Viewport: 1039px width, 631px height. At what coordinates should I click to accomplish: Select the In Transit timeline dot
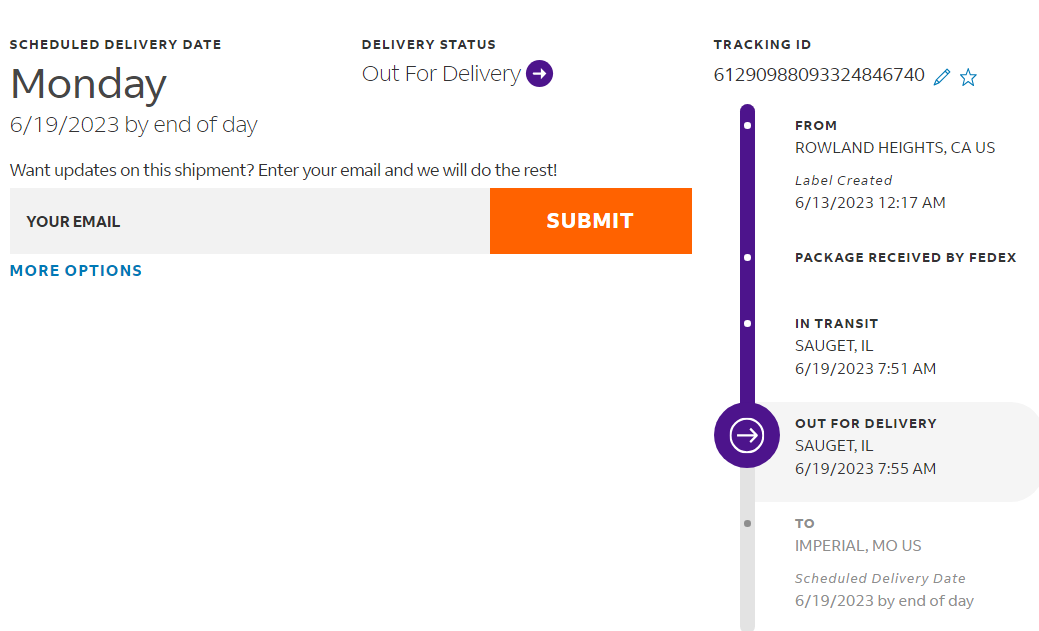point(748,324)
